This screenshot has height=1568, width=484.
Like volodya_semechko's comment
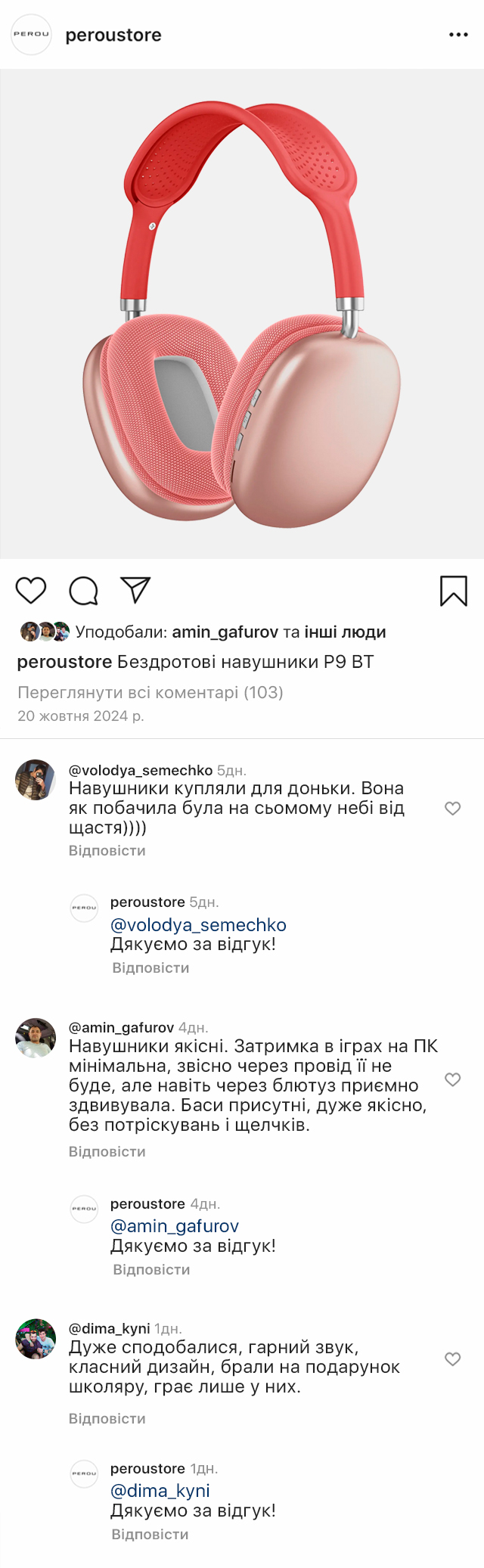click(452, 808)
